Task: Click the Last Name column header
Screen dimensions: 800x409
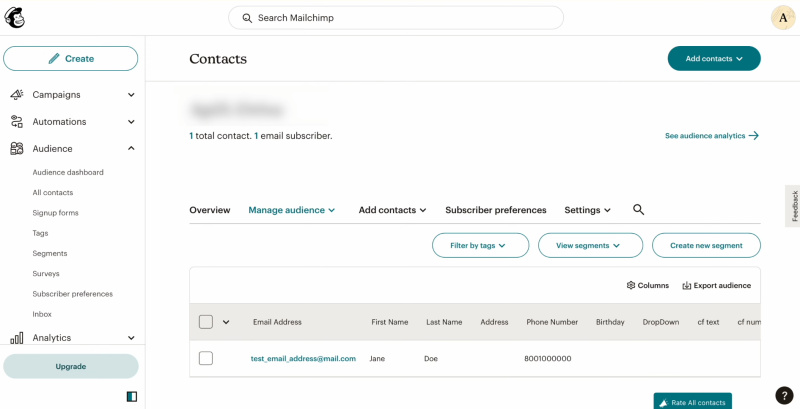Action: [x=444, y=322]
